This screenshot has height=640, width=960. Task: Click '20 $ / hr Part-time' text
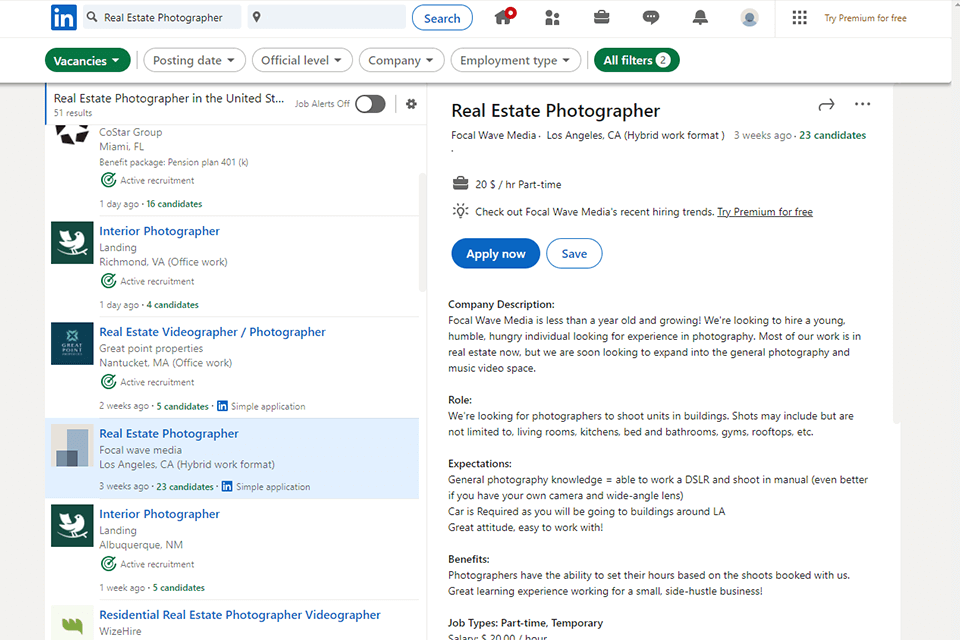pyautogui.click(x=518, y=184)
